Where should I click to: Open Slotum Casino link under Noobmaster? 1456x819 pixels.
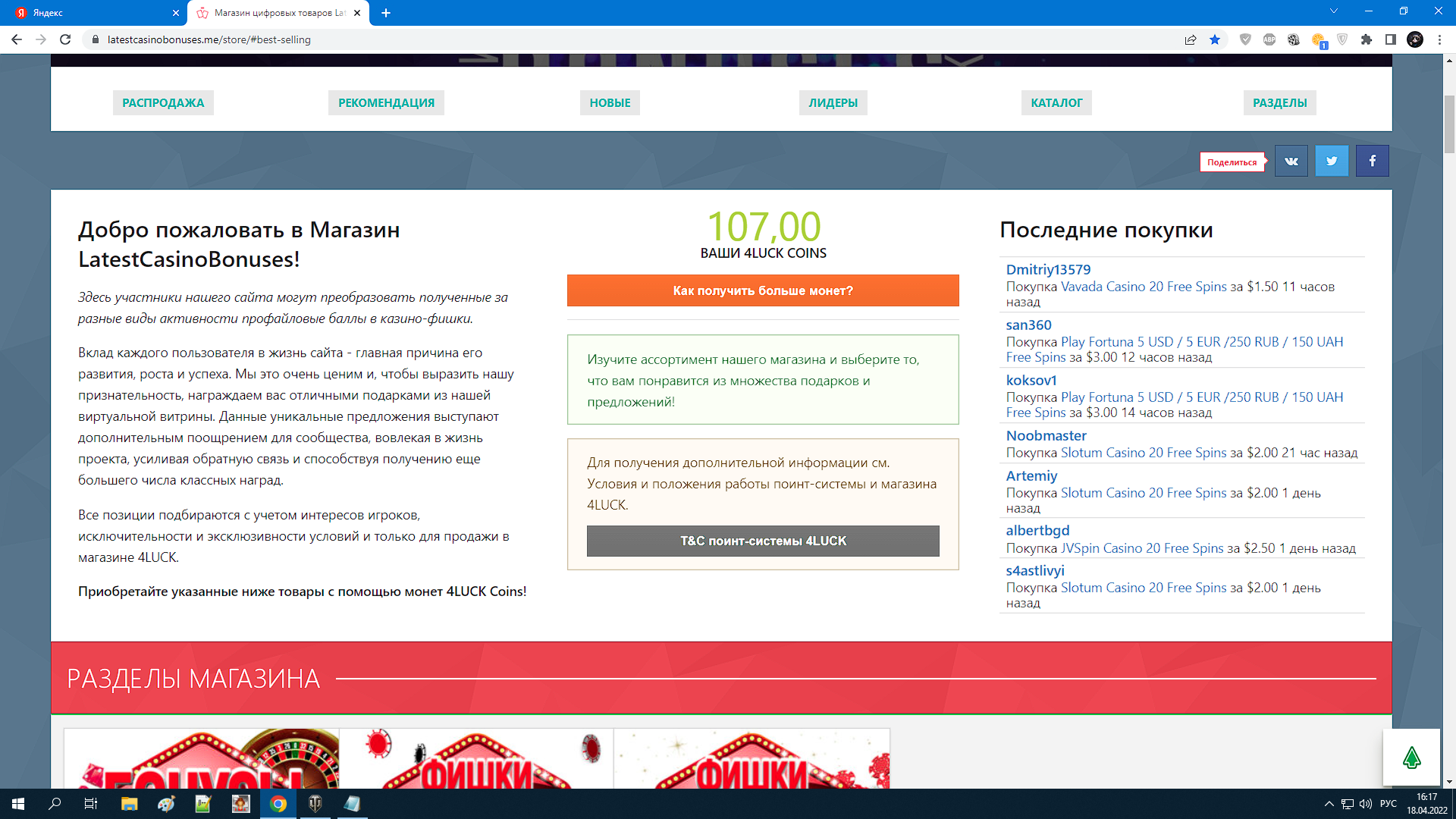coord(1144,453)
